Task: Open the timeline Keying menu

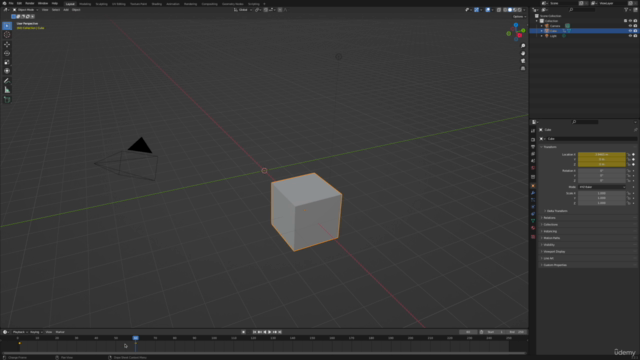Action: (36, 332)
